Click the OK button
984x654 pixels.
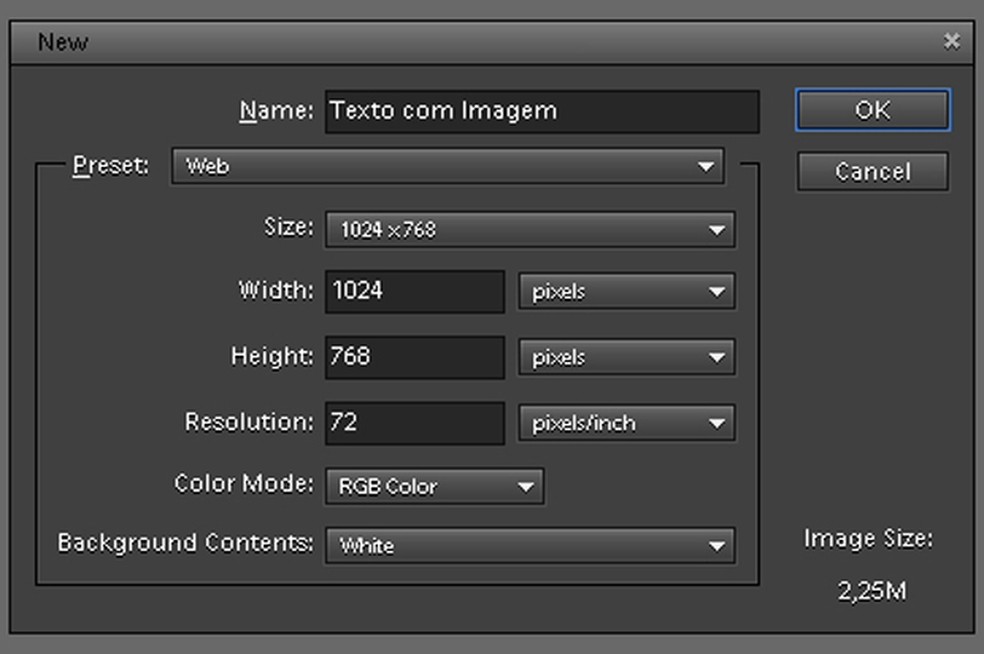pos(872,110)
